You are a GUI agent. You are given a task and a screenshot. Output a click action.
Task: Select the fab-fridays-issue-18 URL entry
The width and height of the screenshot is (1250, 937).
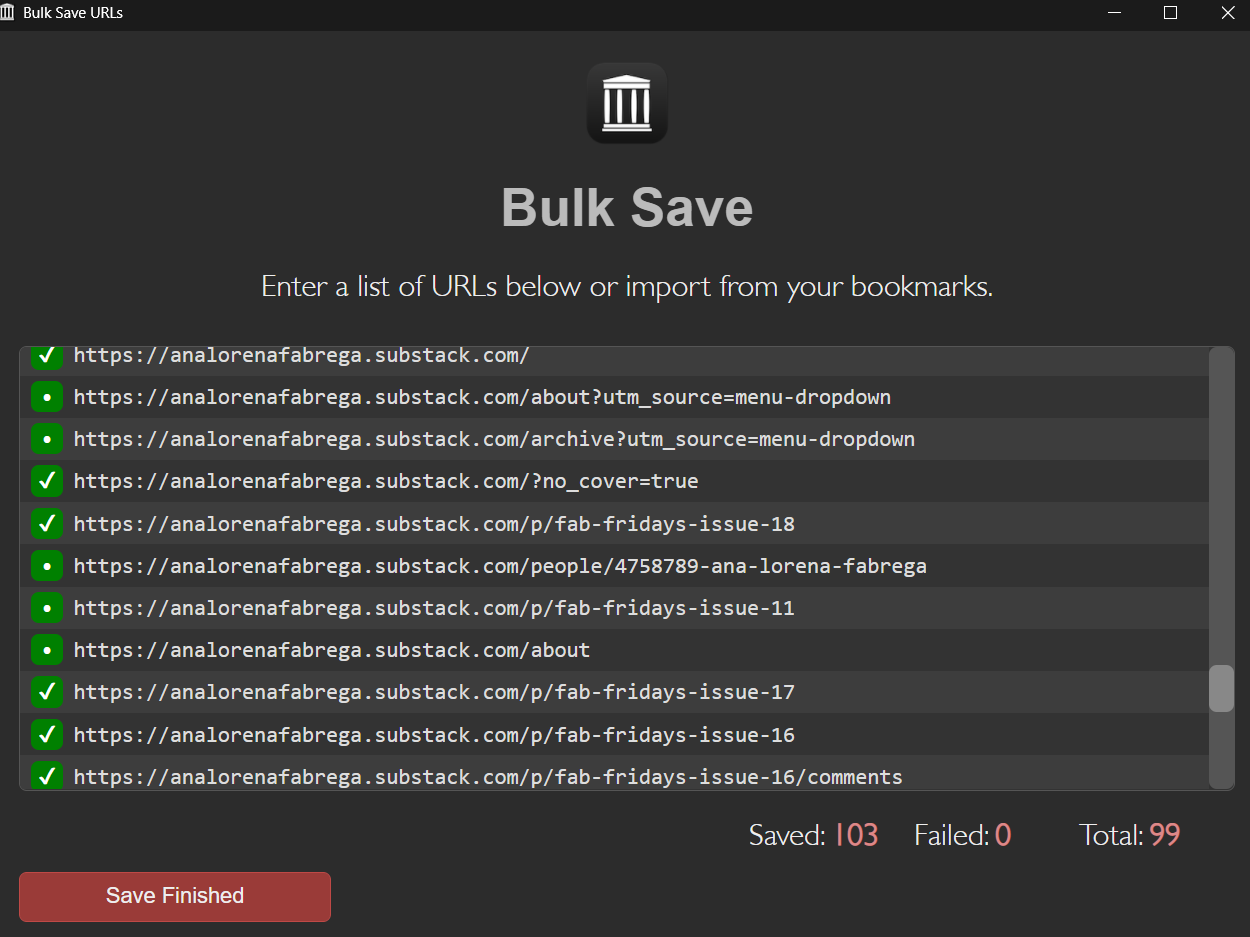[435, 523]
